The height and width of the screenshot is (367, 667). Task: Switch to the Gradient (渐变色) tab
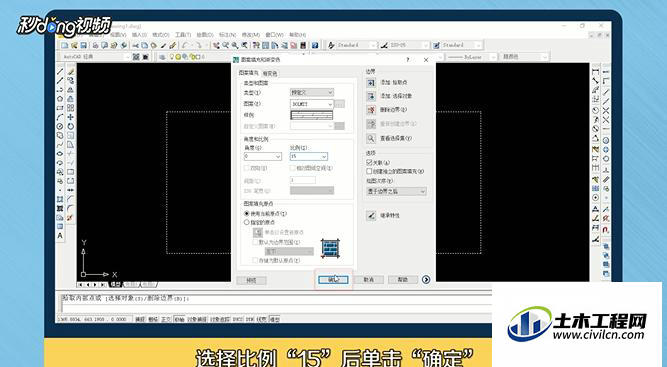tap(270, 74)
